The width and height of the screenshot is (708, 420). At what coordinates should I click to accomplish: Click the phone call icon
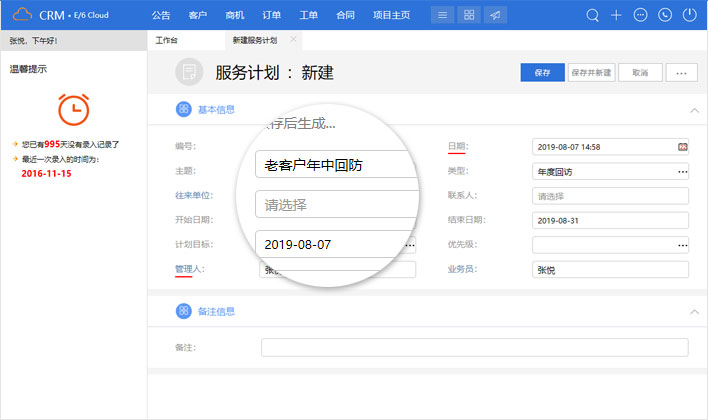(665, 15)
